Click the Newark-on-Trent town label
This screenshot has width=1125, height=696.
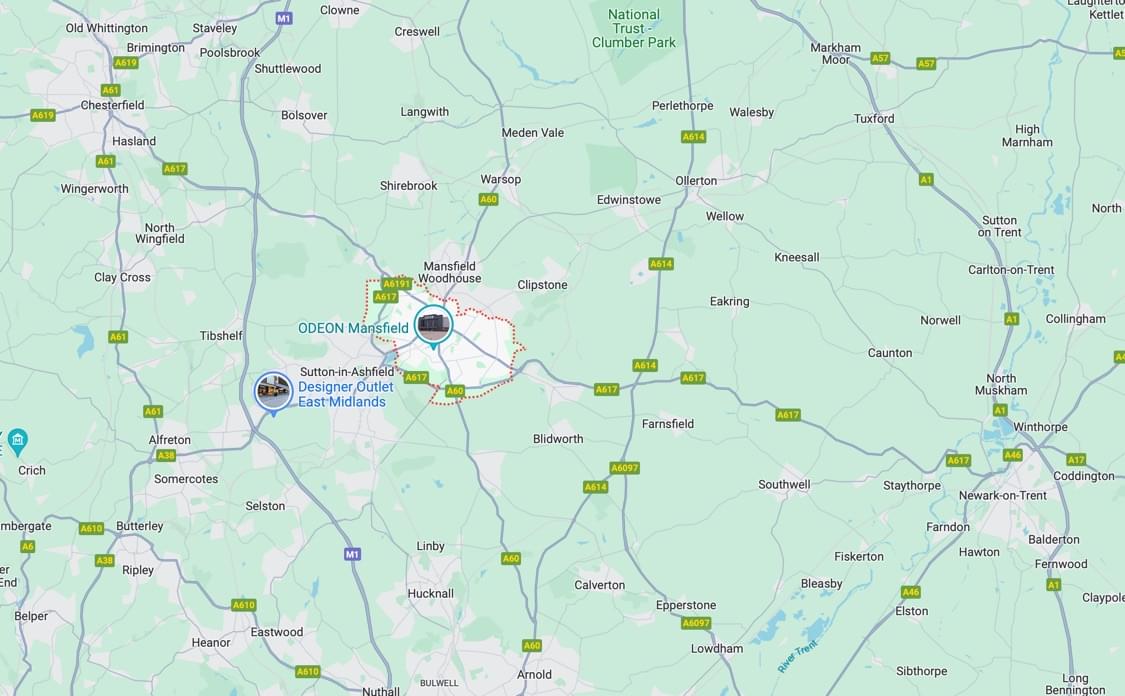[x=1002, y=495]
